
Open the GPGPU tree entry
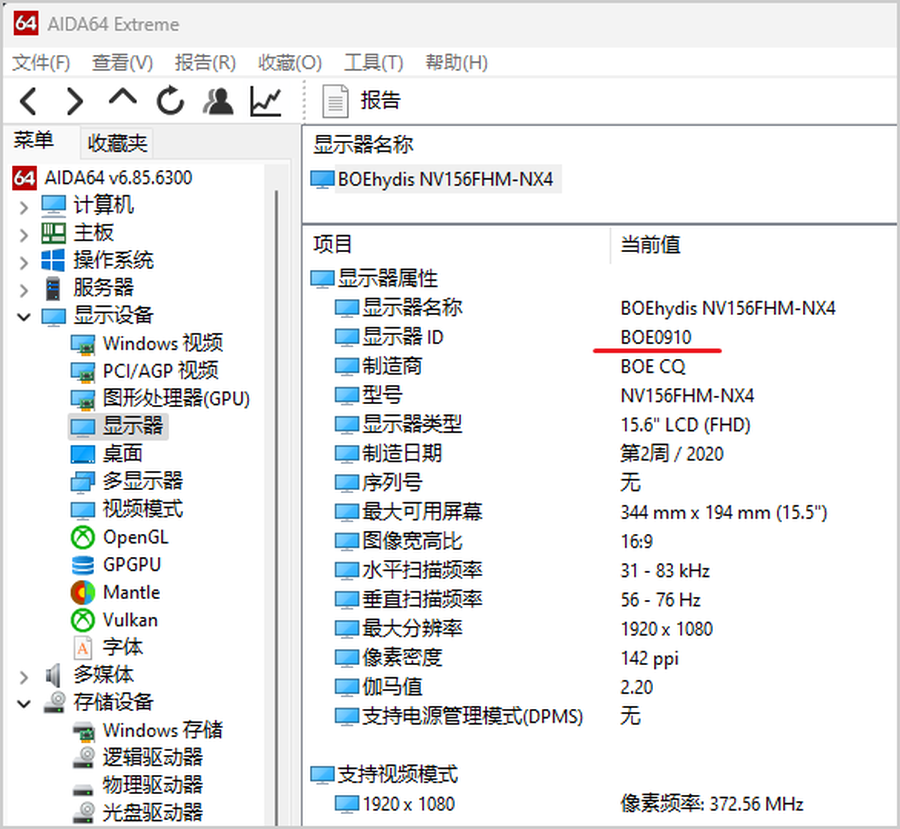[x=131, y=565]
